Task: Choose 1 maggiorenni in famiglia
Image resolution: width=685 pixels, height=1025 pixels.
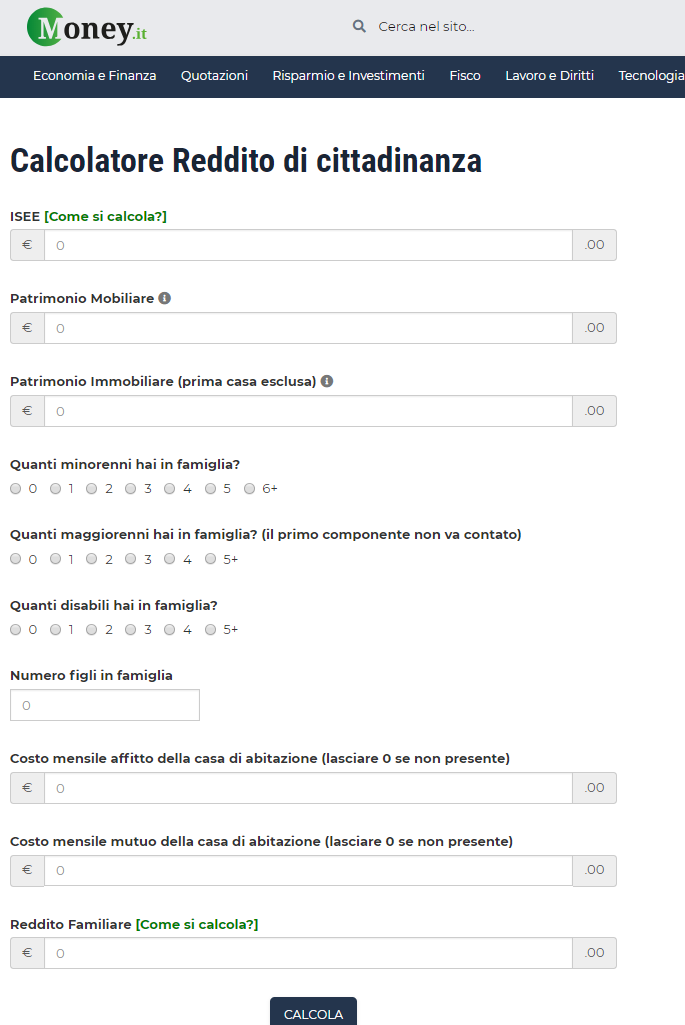Action: tap(56, 559)
